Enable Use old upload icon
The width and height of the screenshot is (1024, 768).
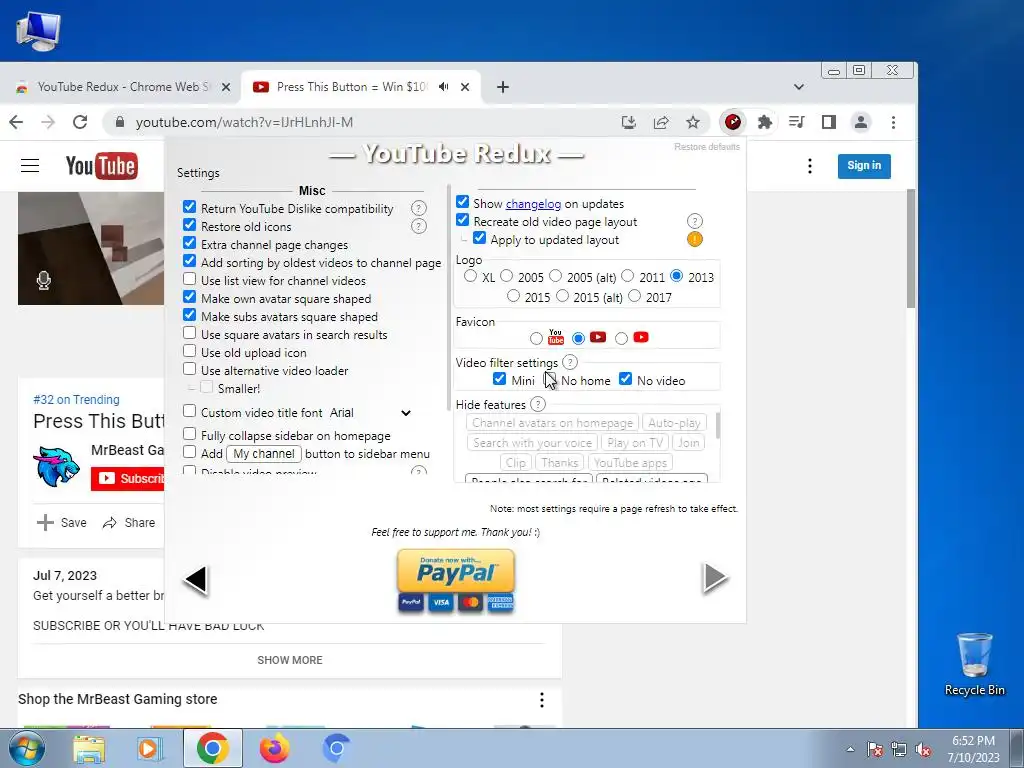click(189, 351)
